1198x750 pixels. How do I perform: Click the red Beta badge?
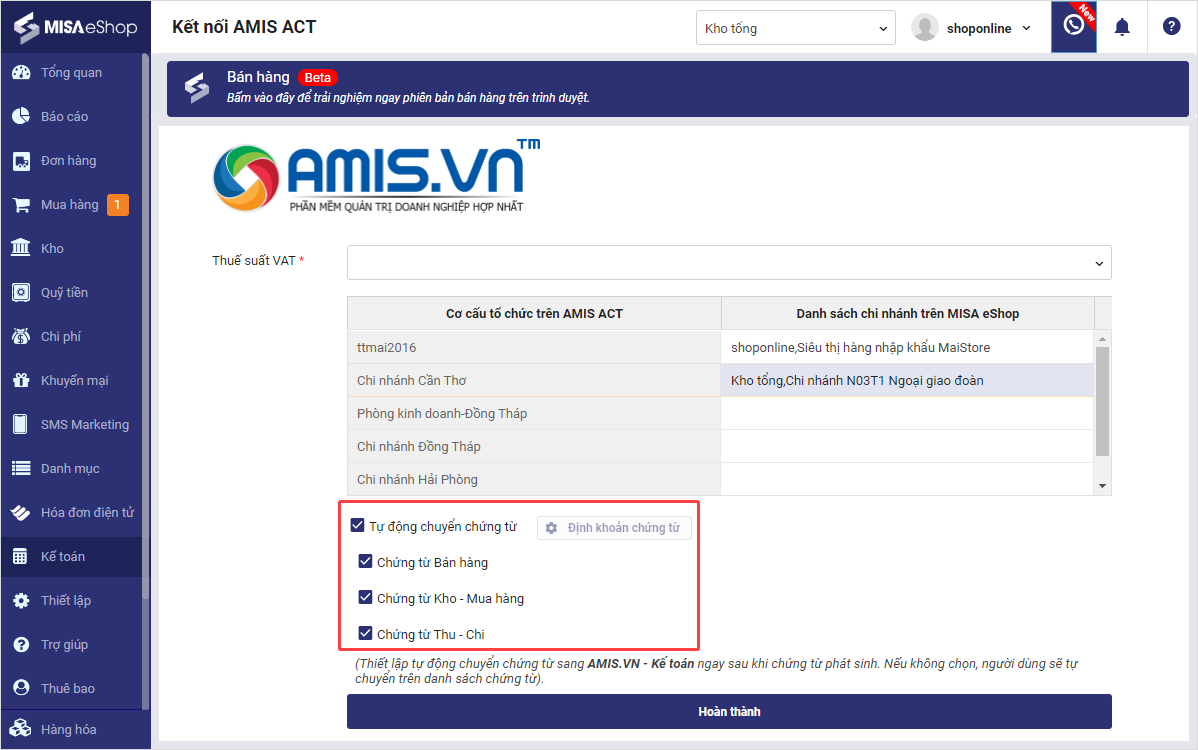pyautogui.click(x=317, y=78)
